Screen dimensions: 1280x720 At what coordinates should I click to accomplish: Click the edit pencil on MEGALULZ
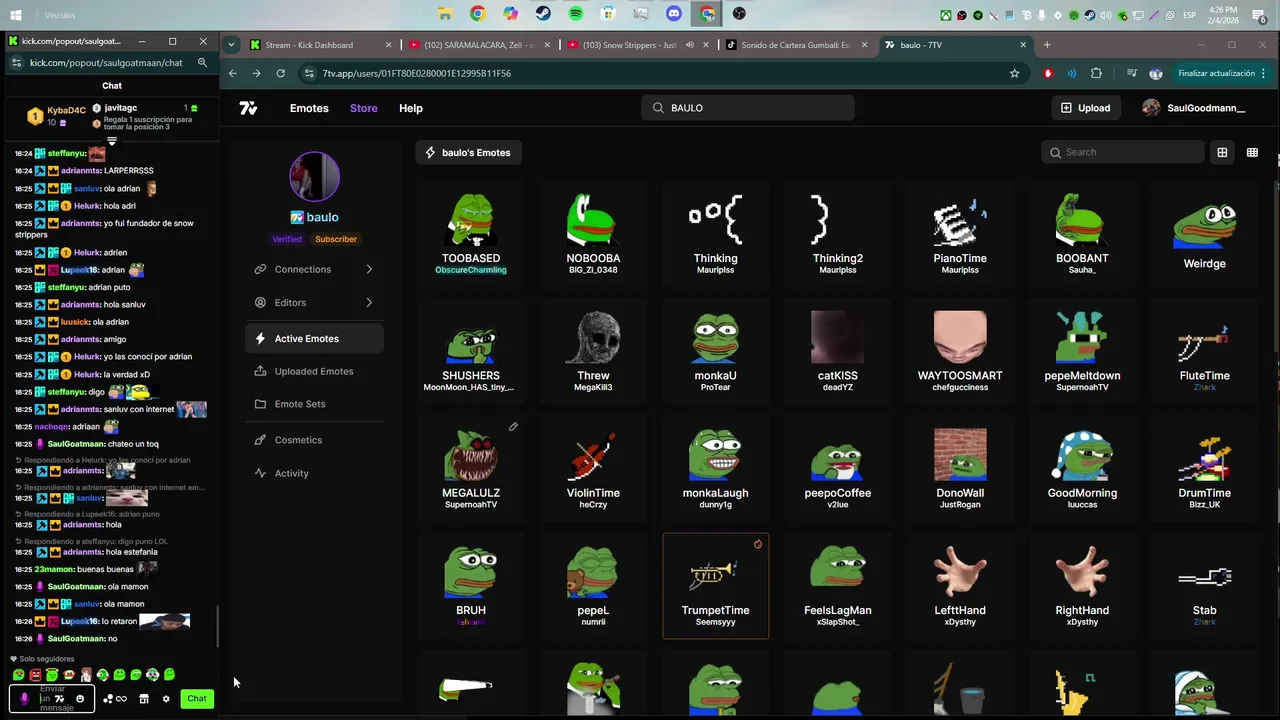point(513,427)
